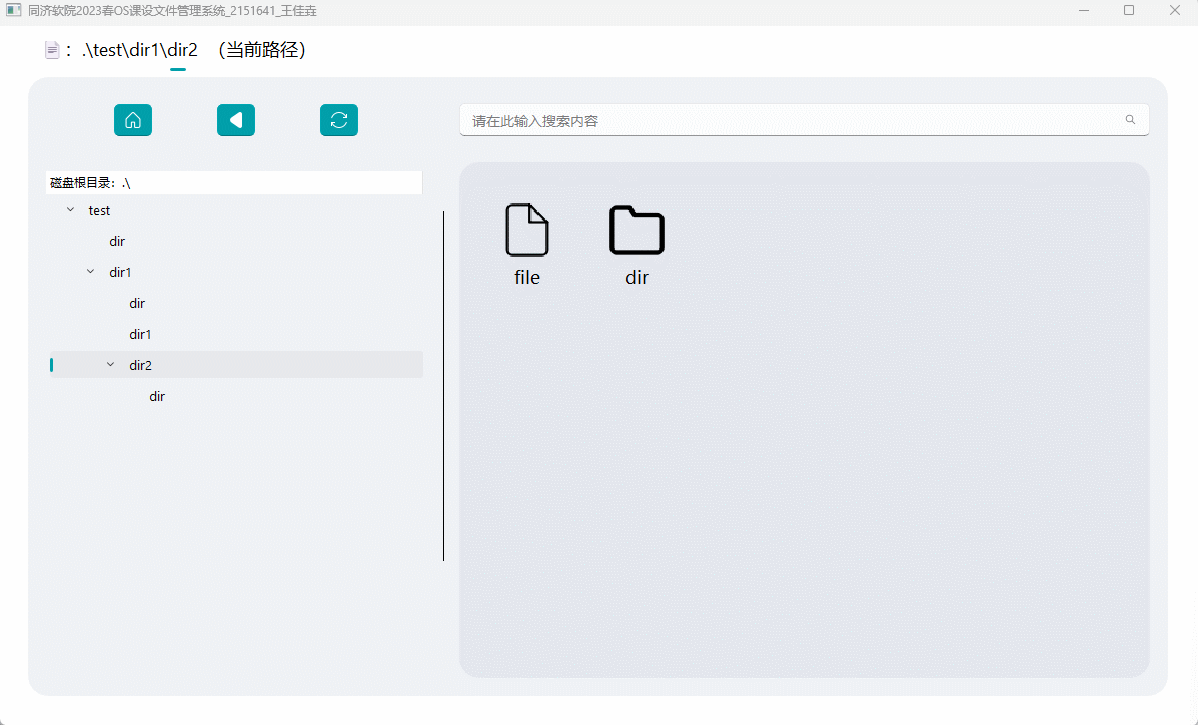Viewport: 1198px width, 725px height.
Task: Click the '(当前路径)' label
Action: tap(262, 50)
